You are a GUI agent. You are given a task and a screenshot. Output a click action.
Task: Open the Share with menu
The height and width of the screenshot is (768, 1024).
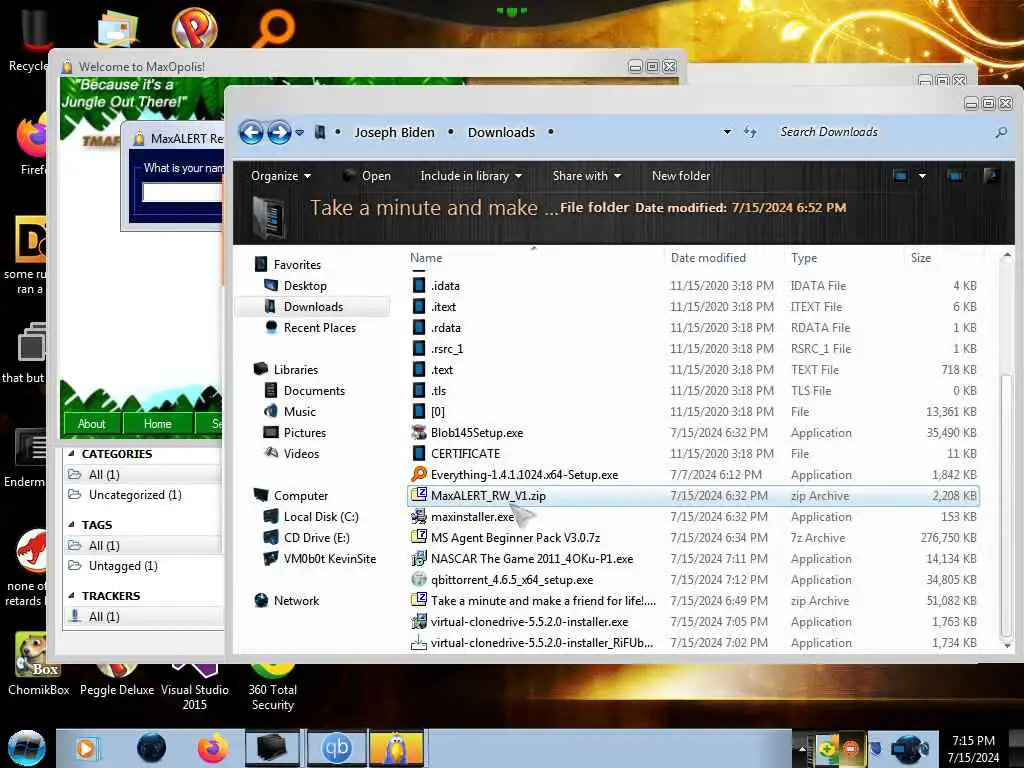pyautogui.click(x=586, y=176)
